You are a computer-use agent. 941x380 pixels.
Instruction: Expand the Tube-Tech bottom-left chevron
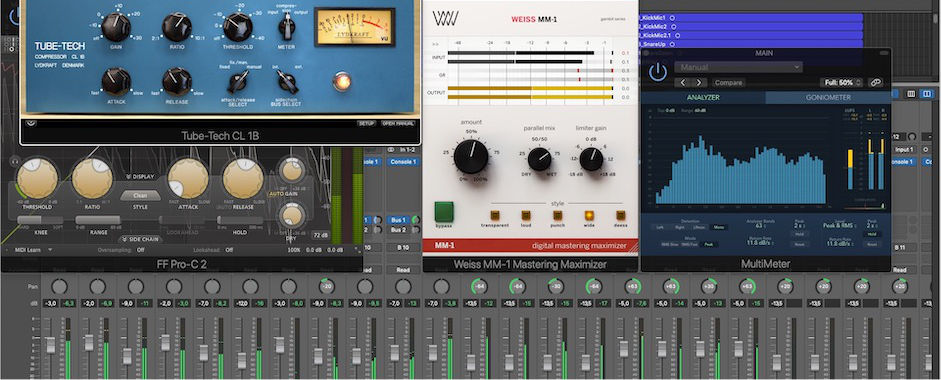click(x=31, y=123)
